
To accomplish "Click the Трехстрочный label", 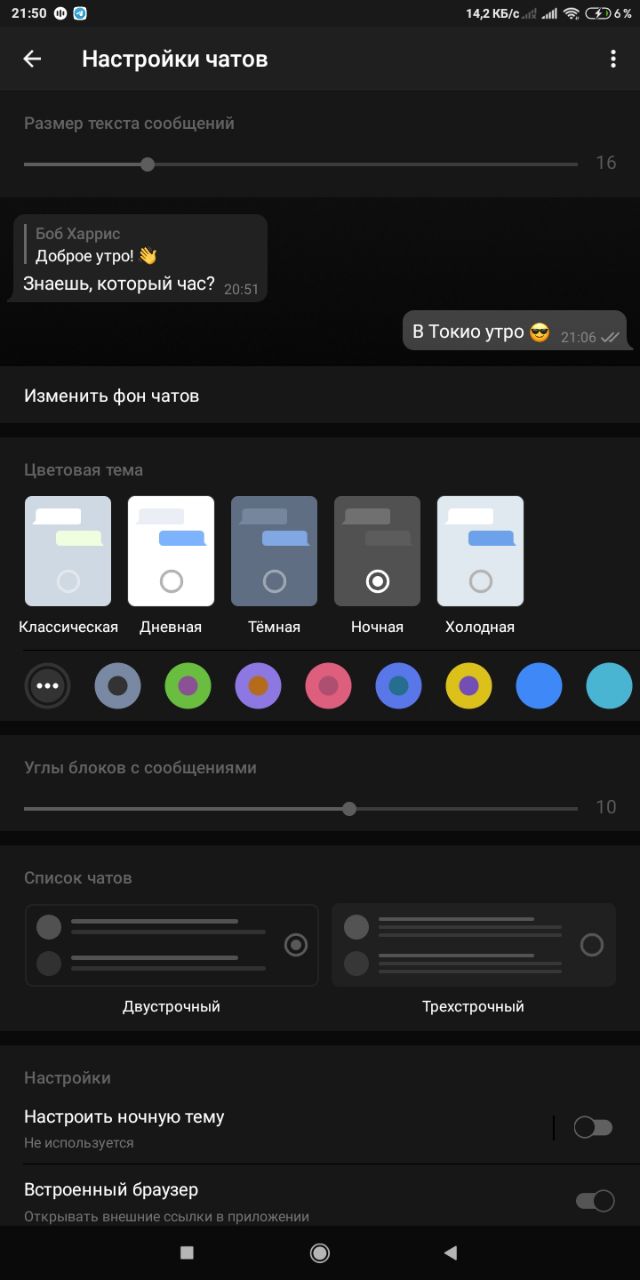I will coord(473,1007).
